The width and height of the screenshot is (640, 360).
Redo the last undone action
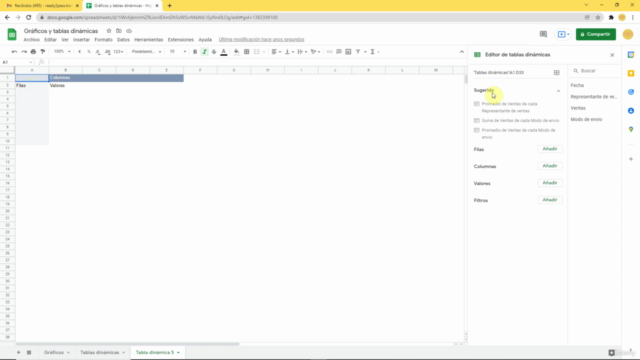tap(24, 52)
